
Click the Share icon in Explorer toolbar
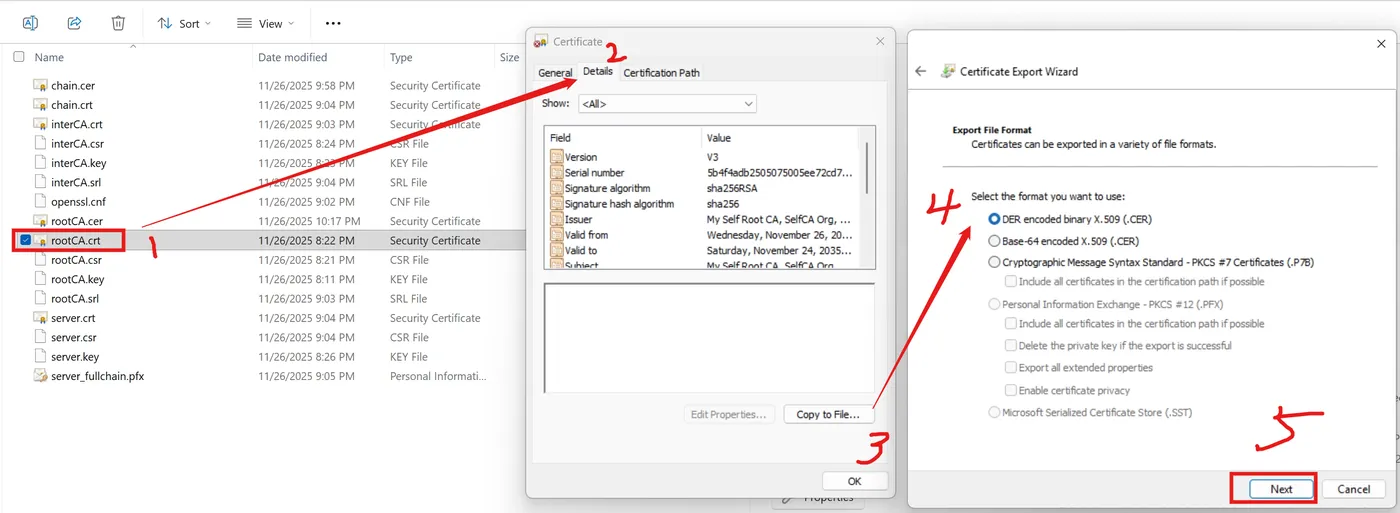point(74,23)
